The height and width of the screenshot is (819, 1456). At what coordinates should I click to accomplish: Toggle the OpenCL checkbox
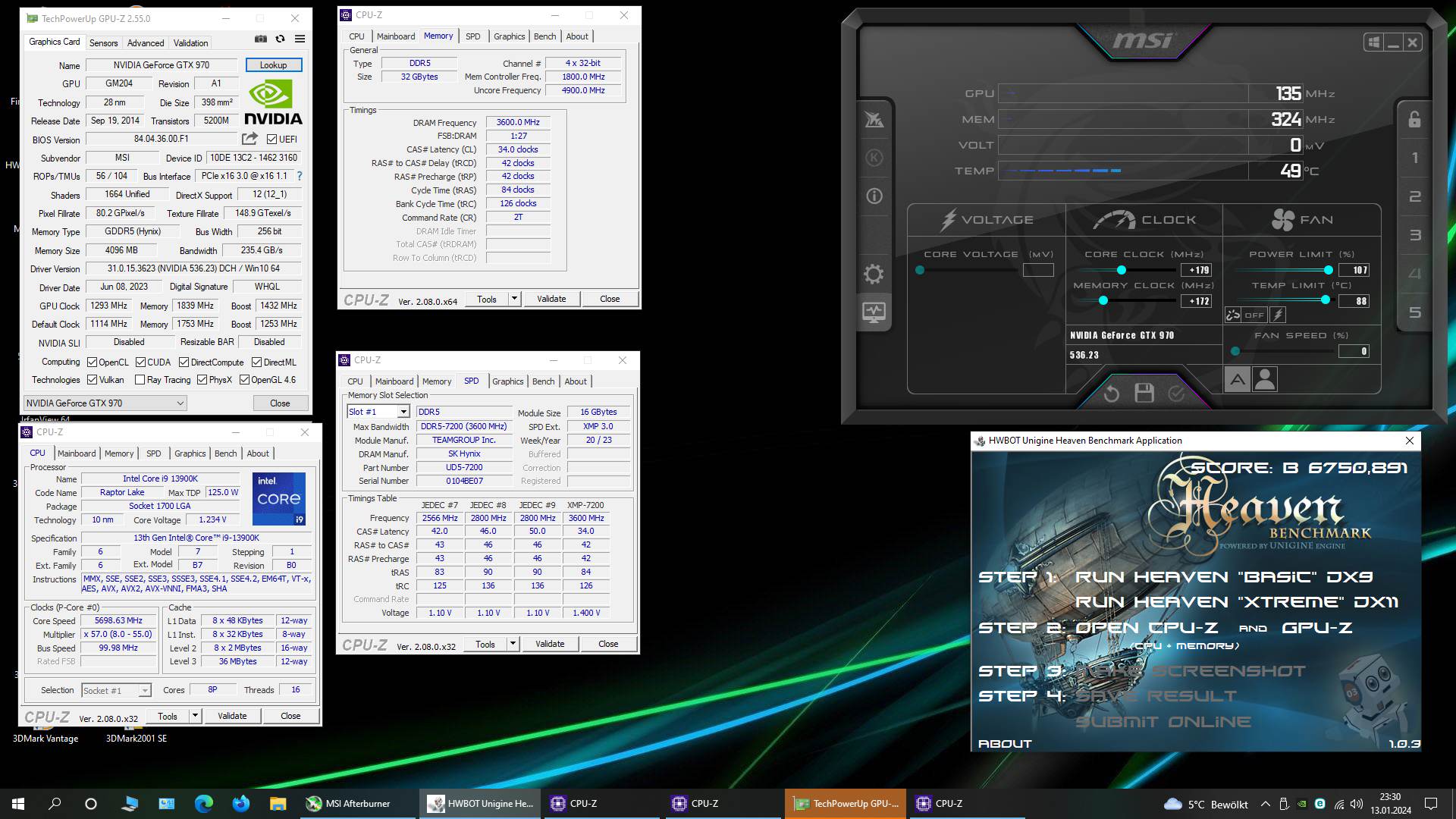[92, 362]
